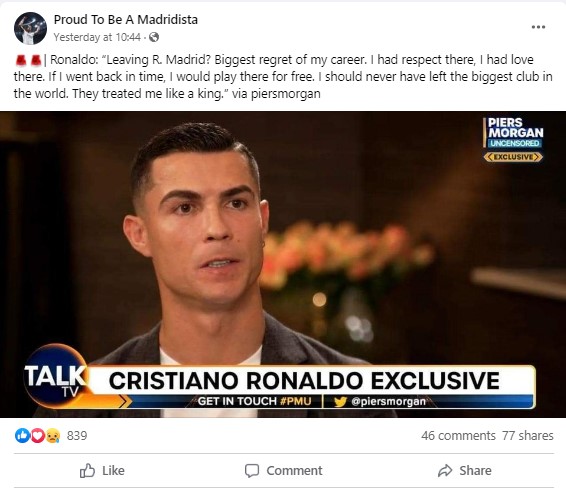Click the Comment button

click(283, 471)
